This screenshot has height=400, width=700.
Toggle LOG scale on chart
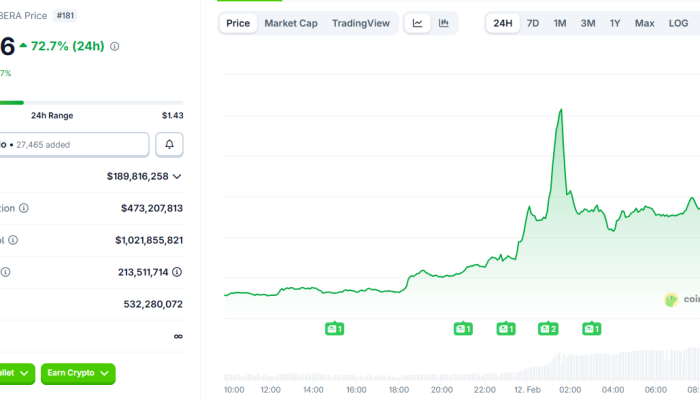pos(678,23)
